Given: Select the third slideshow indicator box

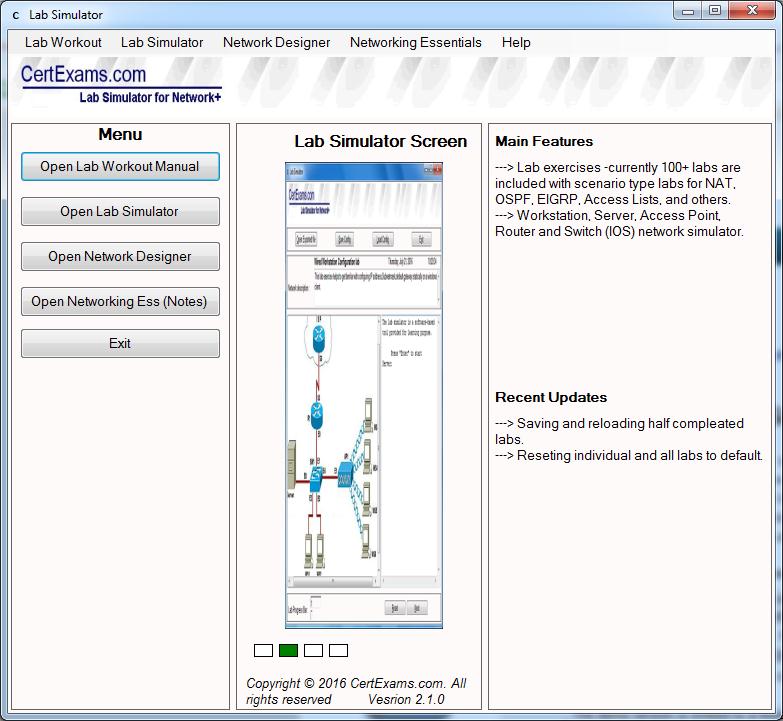Looking at the screenshot, I should tap(313, 650).
